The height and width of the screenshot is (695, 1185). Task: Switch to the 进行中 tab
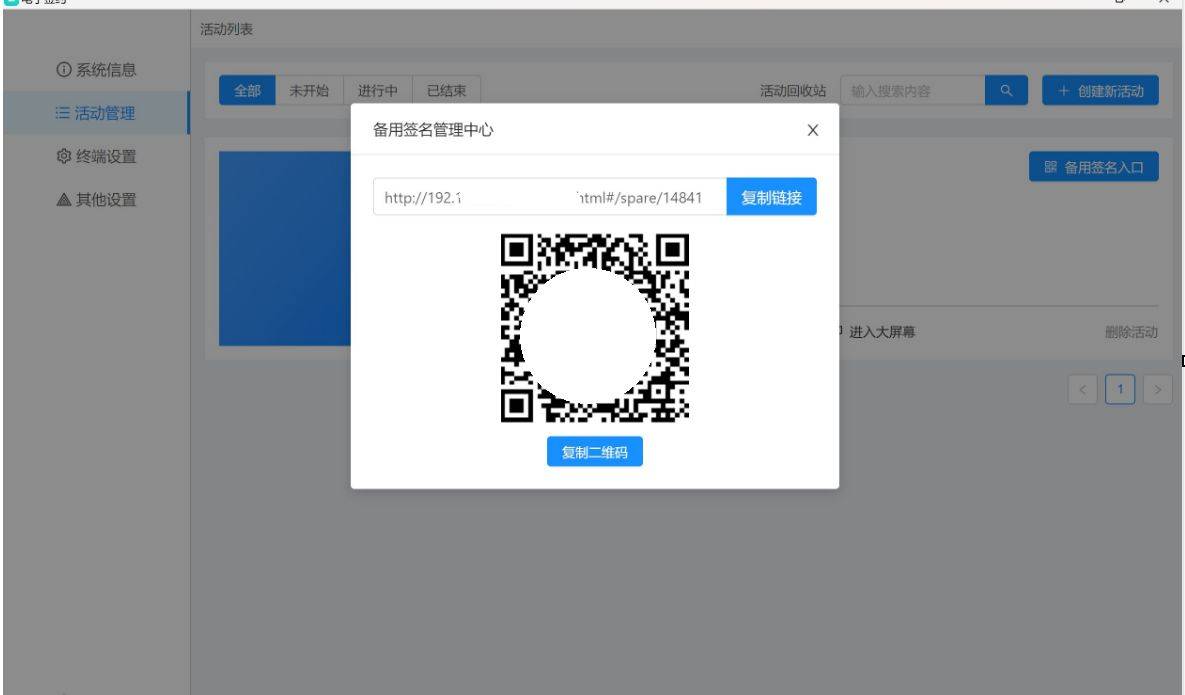coord(378,91)
